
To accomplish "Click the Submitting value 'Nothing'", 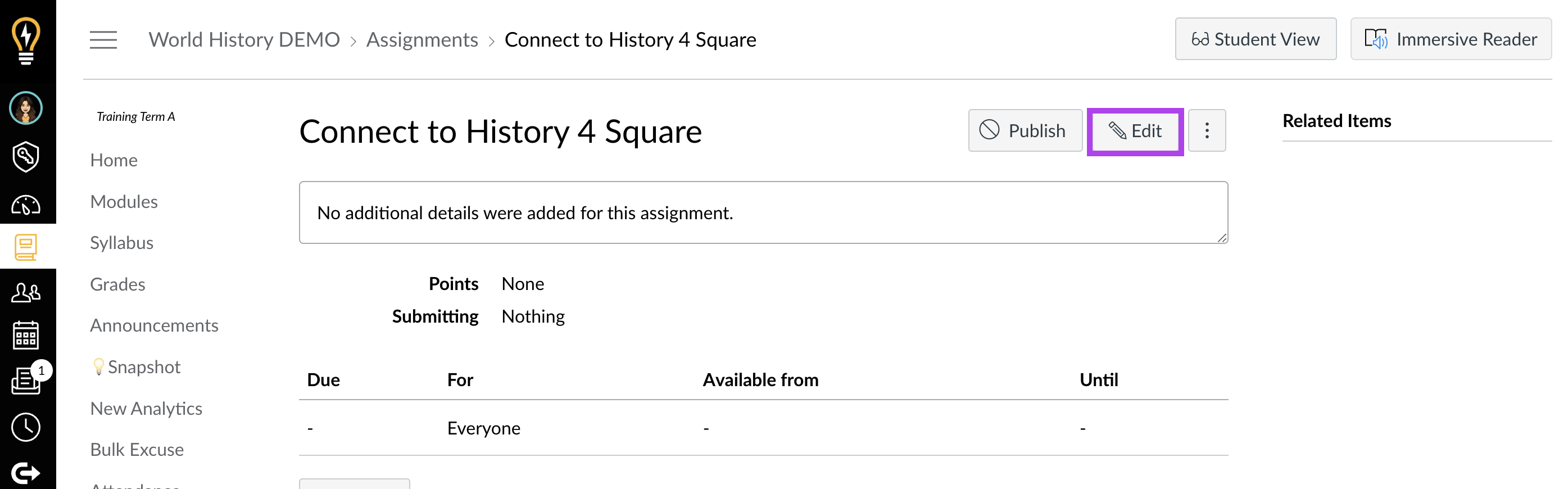I will pyautogui.click(x=533, y=316).
